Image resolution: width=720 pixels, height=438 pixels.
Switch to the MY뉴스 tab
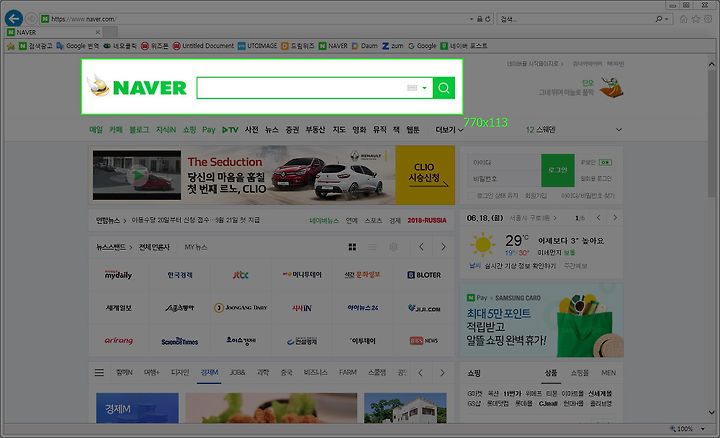click(196, 247)
